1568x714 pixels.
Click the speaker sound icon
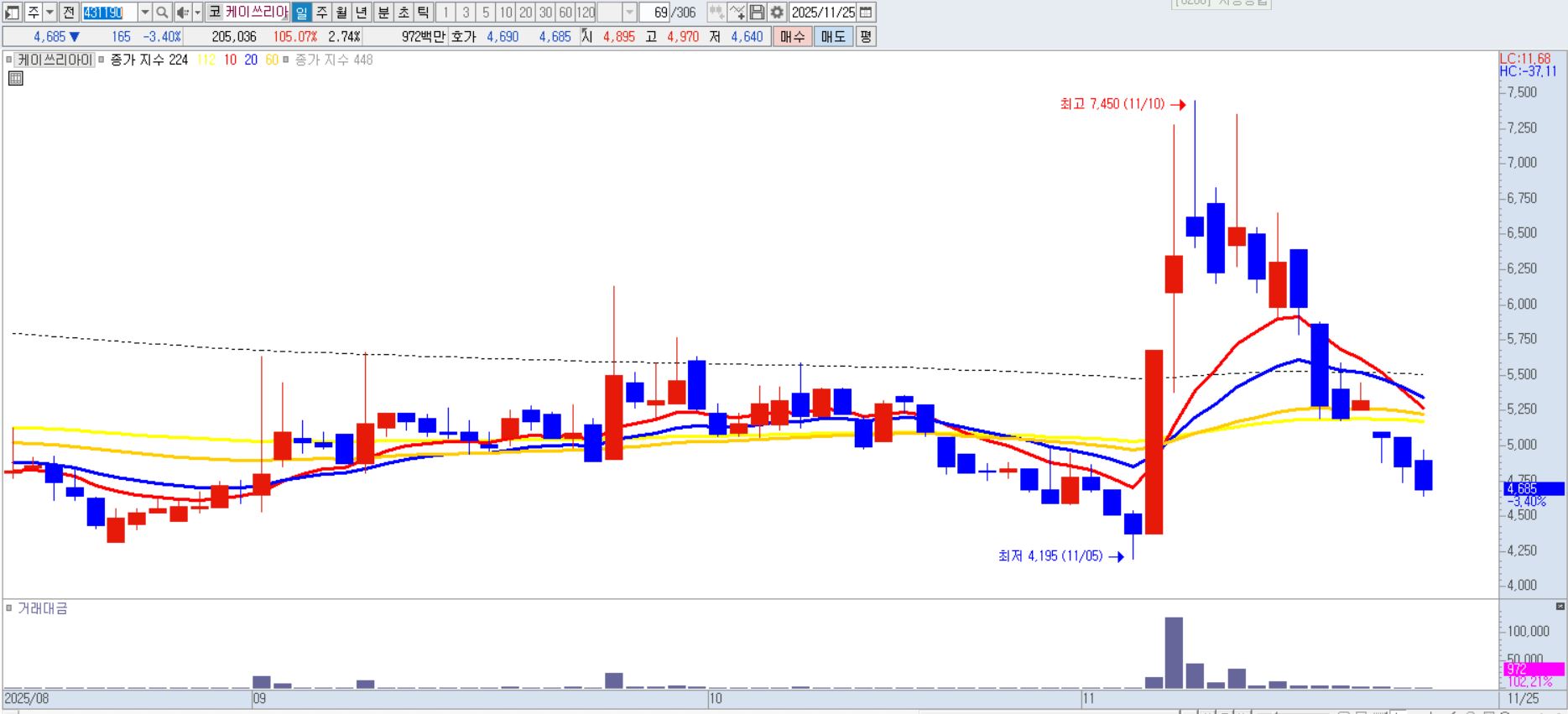pyautogui.click(x=182, y=13)
